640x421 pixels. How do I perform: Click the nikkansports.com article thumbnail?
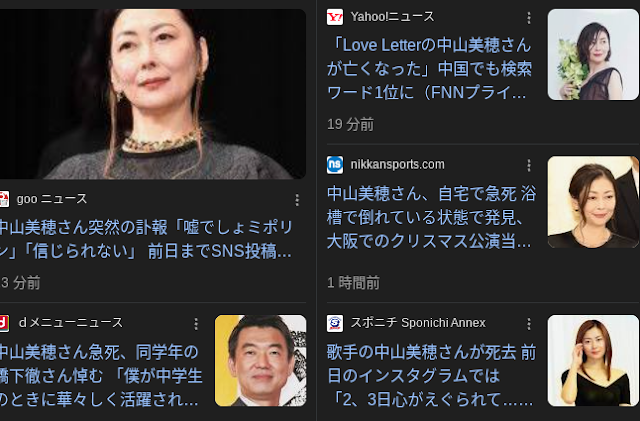593,202
